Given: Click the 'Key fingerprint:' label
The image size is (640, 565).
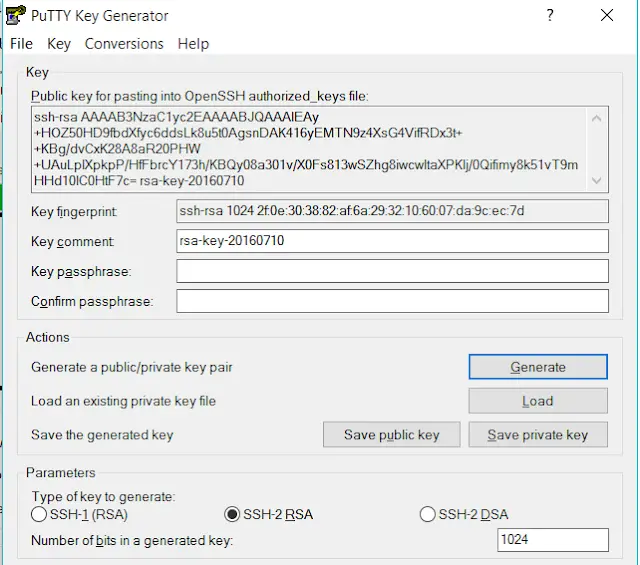Looking at the screenshot, I should click(74, 212).
